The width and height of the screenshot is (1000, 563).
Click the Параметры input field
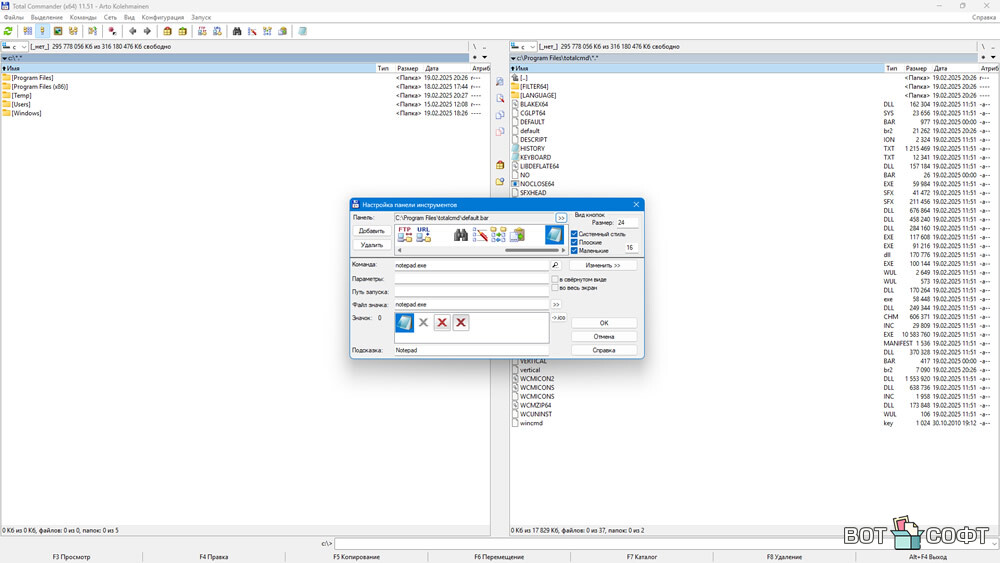tap(471, 279)
